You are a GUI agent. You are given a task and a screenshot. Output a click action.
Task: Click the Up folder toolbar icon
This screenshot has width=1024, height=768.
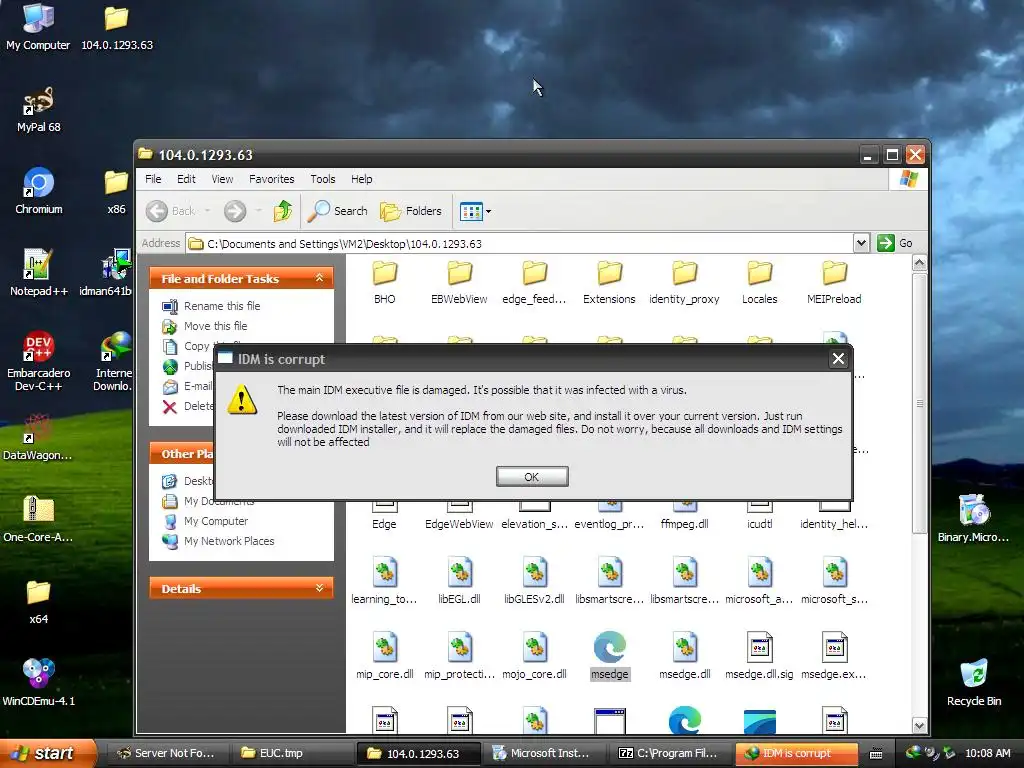(283, 211)
